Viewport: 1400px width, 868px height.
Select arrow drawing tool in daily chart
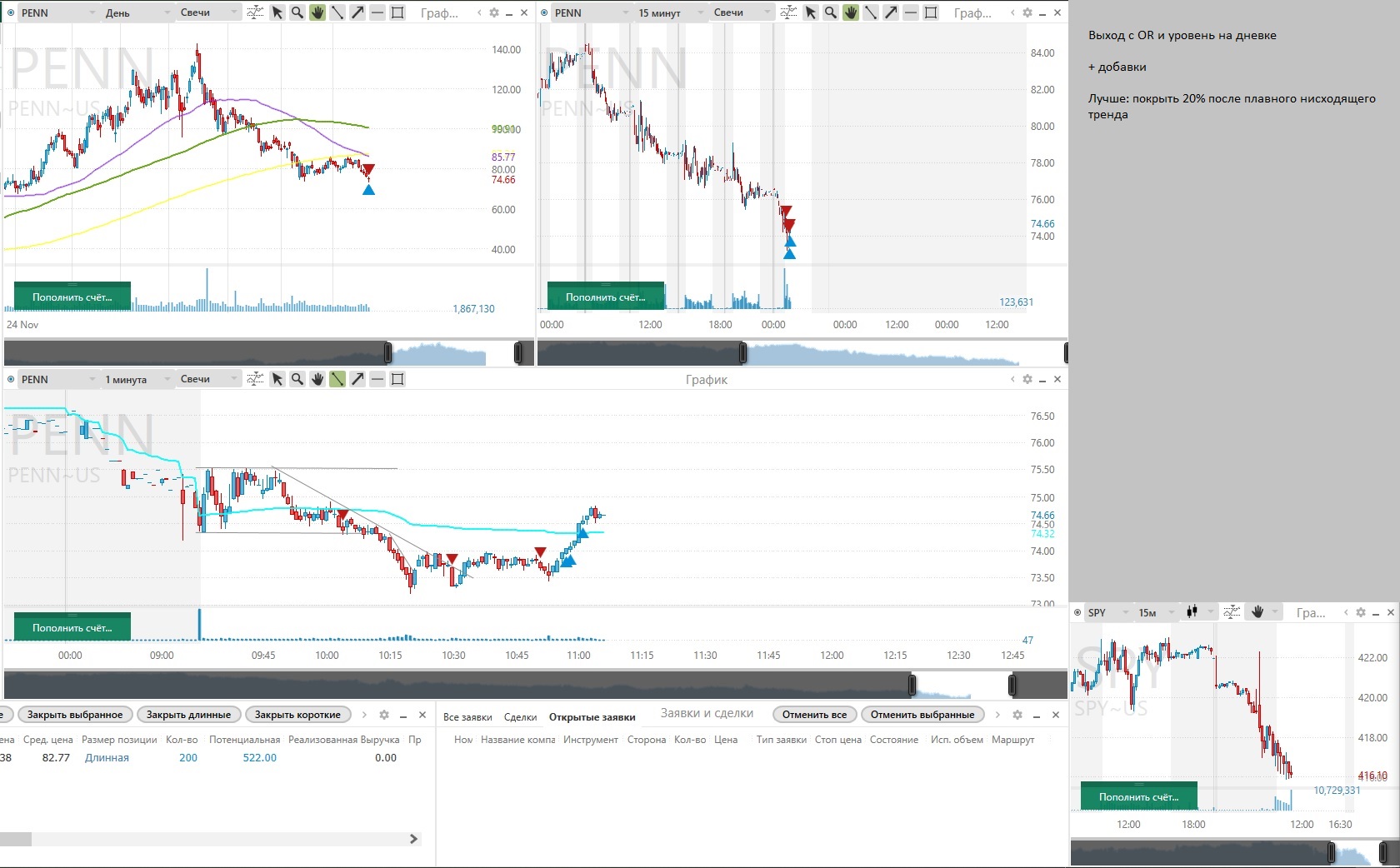pos(357,12)
